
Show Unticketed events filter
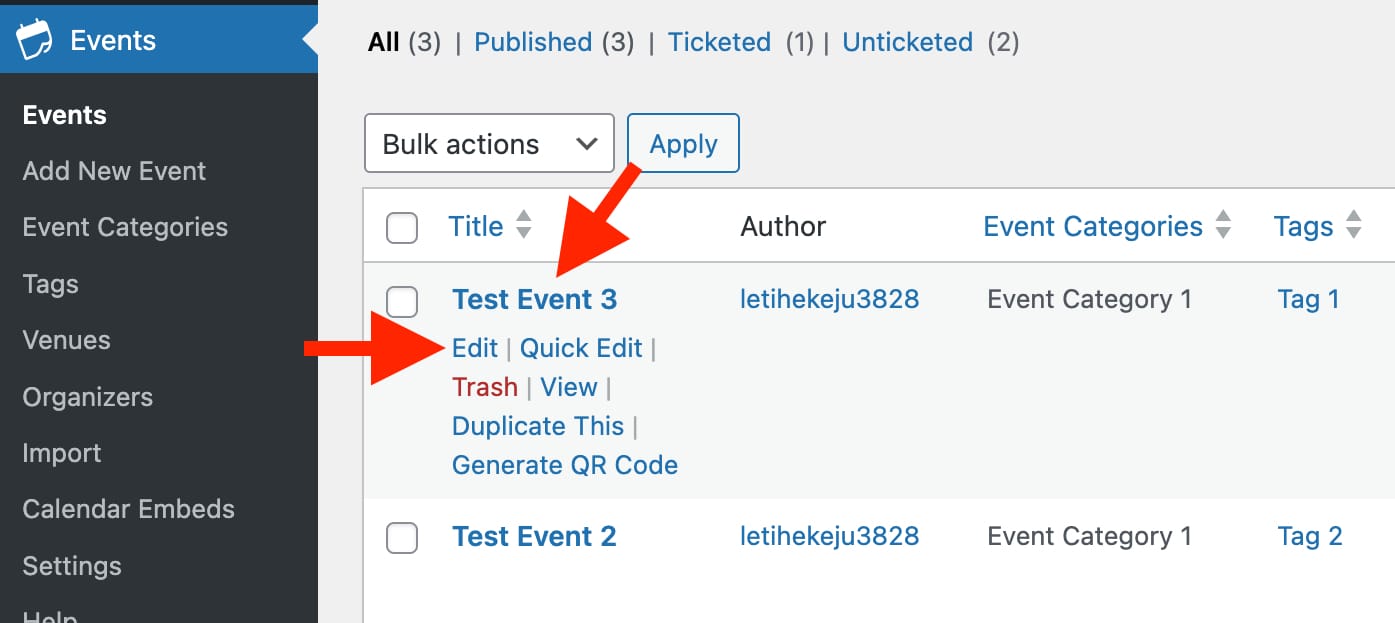click(x=907, y=42)
